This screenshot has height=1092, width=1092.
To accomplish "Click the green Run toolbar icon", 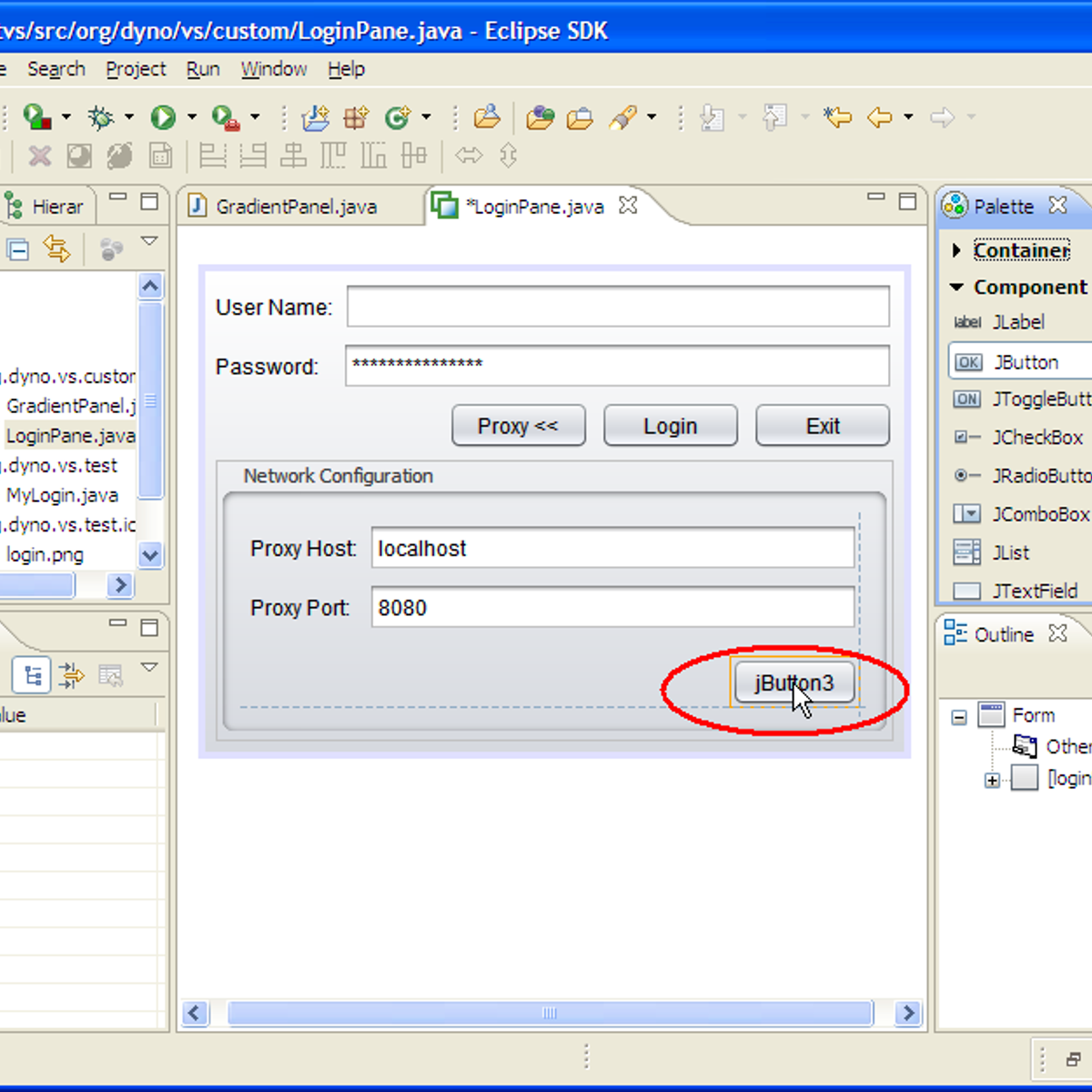I will tap(163, 117).
